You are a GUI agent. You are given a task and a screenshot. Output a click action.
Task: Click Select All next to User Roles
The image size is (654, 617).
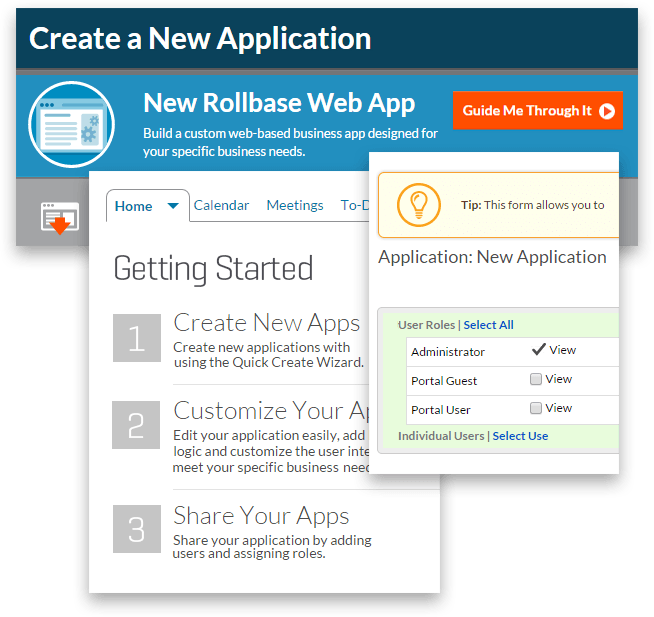click(x=488, y=325)
